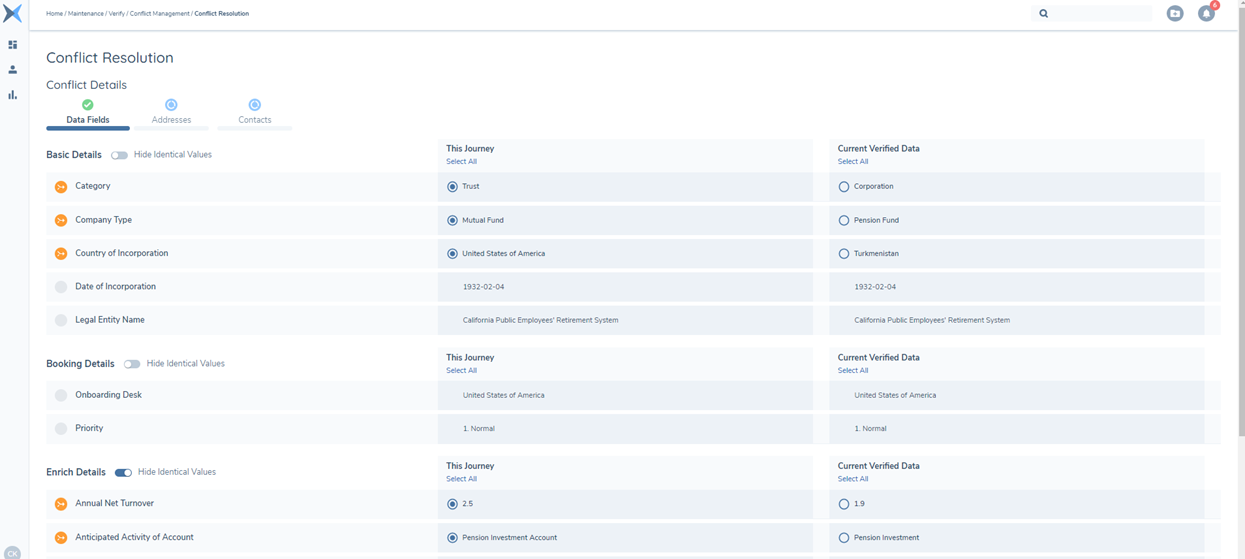This screenshot has height=559, width=1245.
Task: Click the application logo at top left
Action: (x=12, y=13)
